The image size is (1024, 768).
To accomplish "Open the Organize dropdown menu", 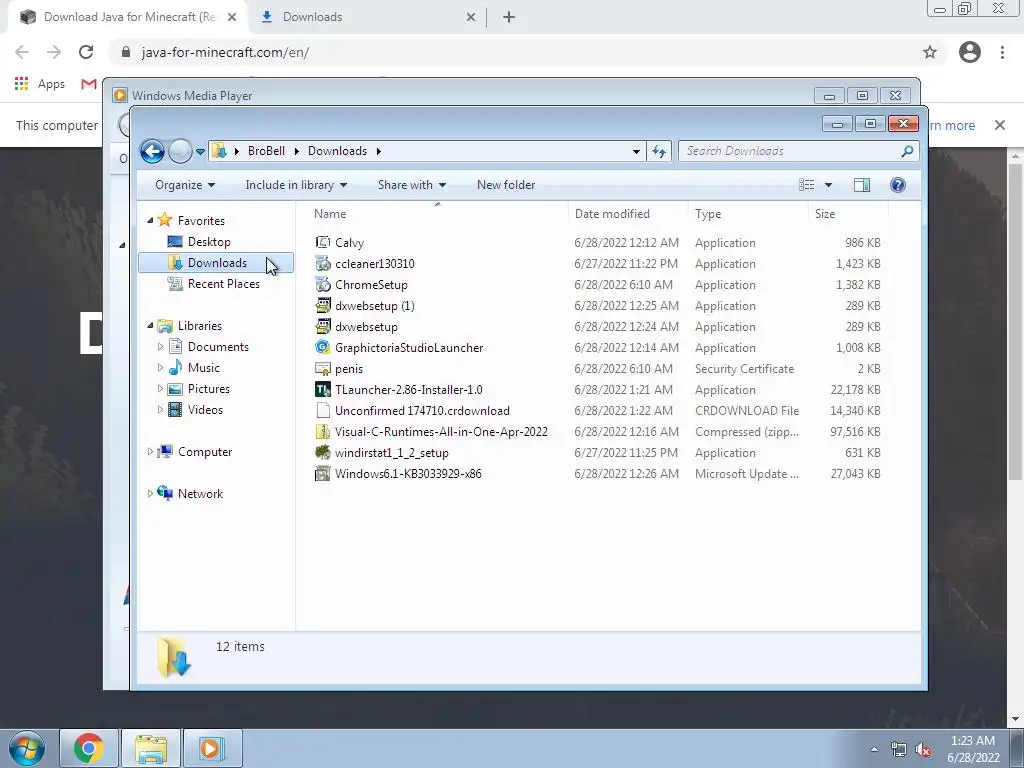I will click(184, 185).
